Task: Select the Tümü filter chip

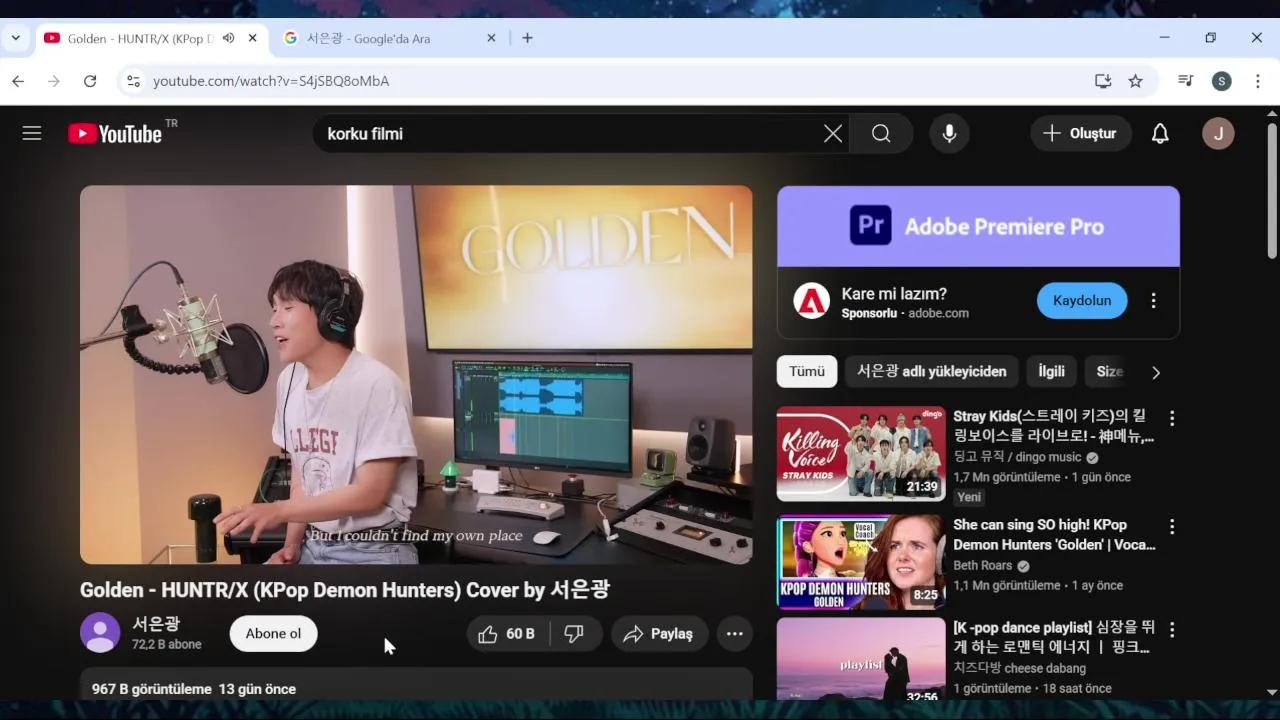Action: 807,371
